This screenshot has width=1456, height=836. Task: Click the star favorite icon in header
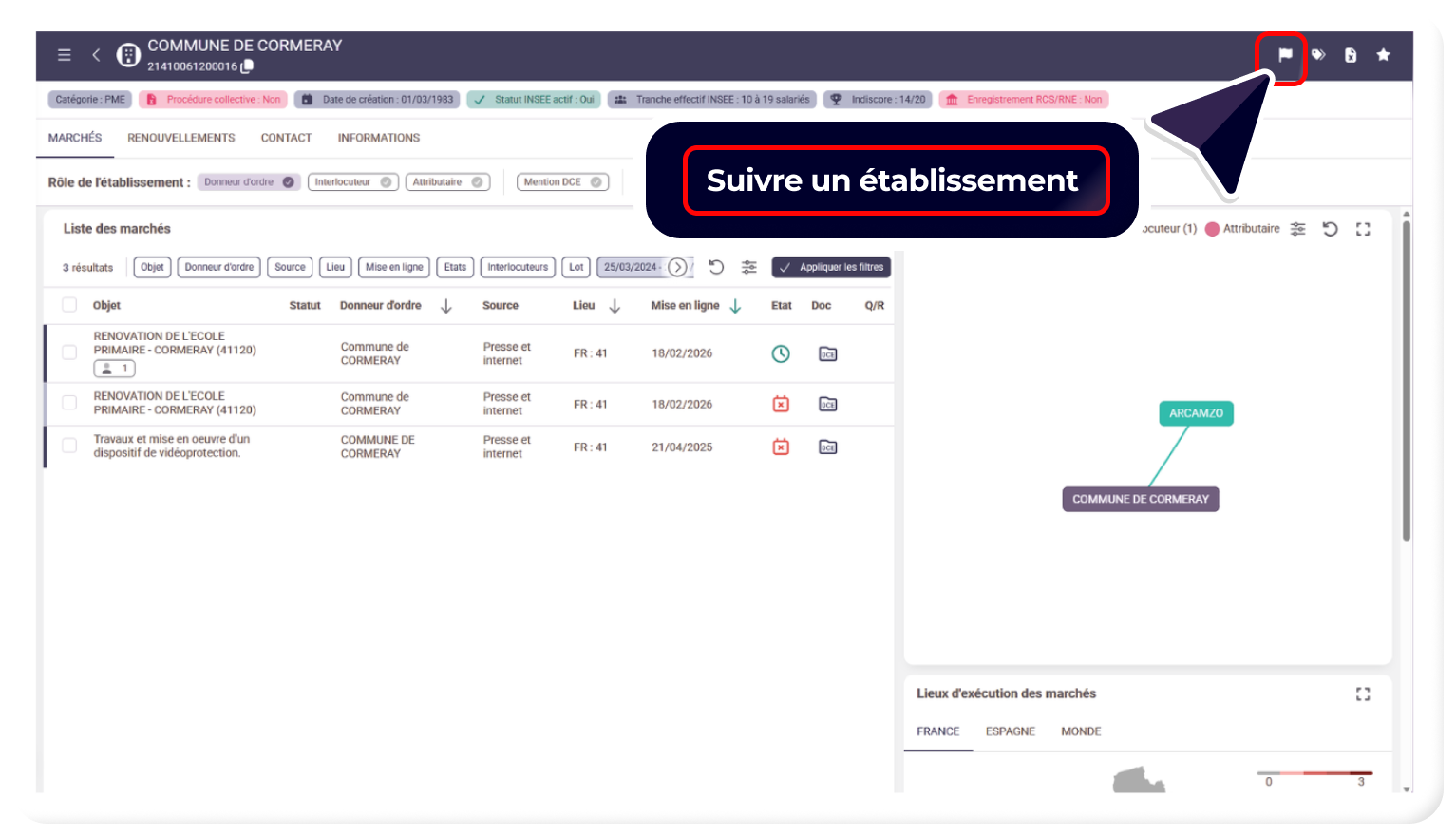(x=1383, y=55)
